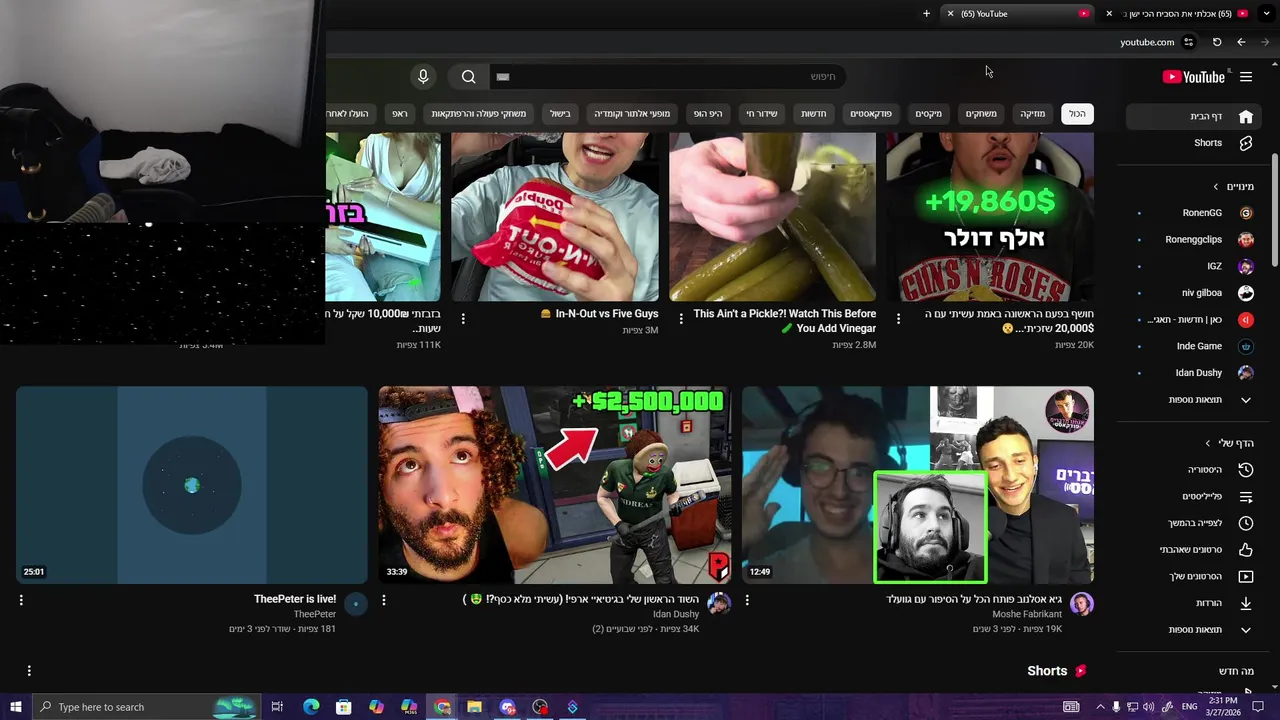Select the 'משחקים' filter chip
Viewport: 1280px width, 720px height.
tap(981, 114)
